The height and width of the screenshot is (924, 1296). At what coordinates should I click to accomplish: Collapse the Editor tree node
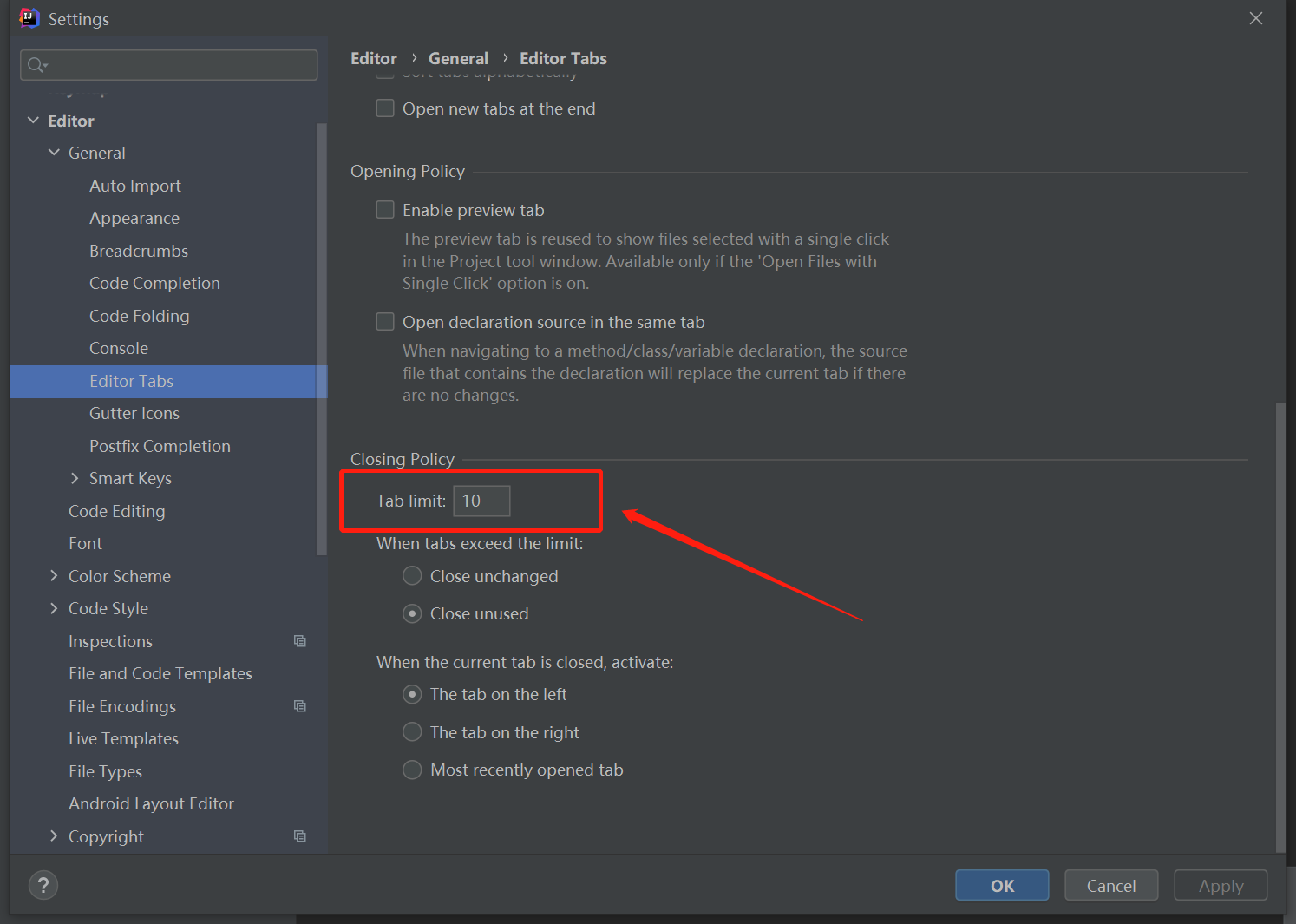(33, 121)
